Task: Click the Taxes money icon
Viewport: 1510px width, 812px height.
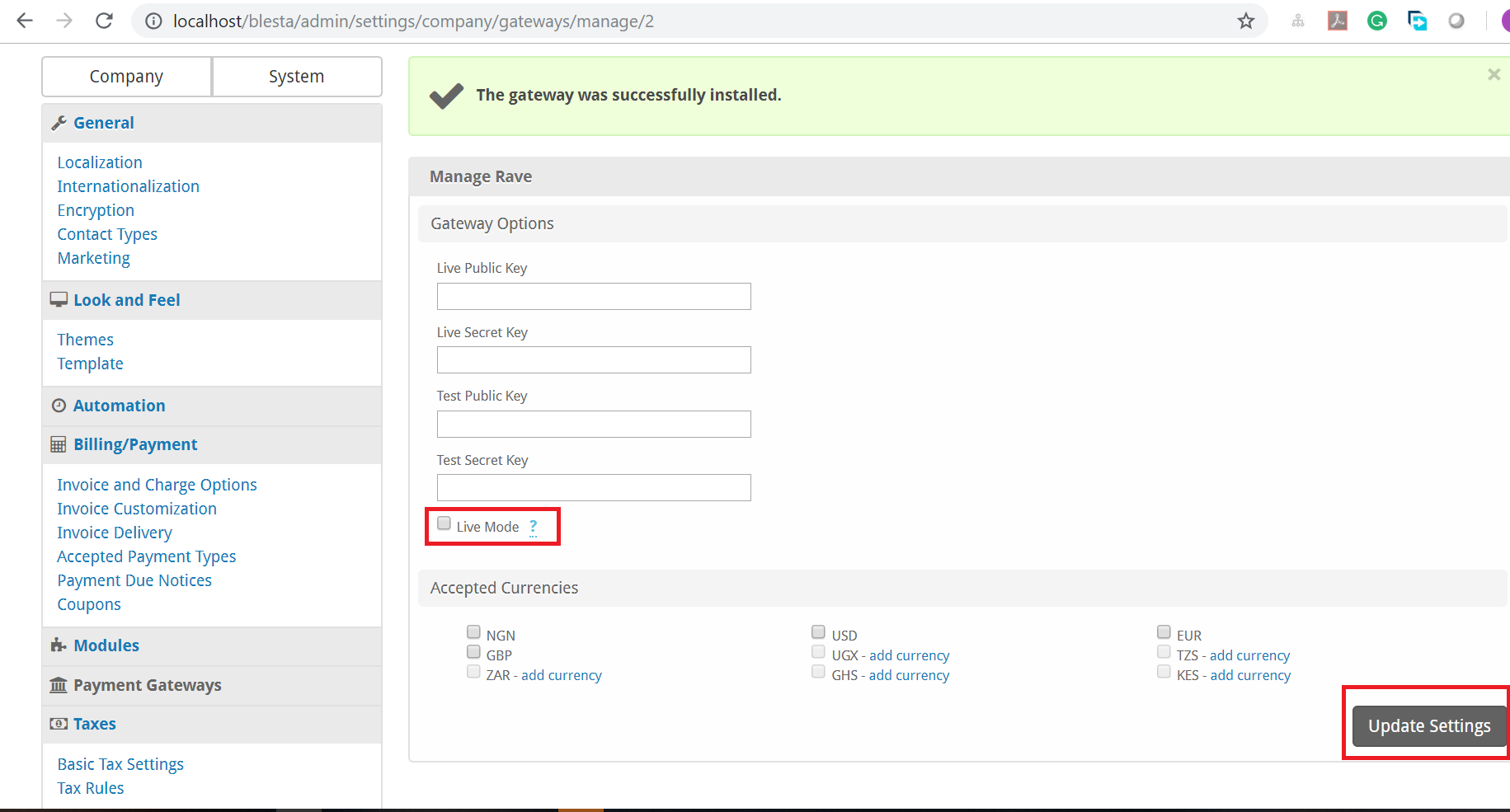Action: [x=59, y=724]
